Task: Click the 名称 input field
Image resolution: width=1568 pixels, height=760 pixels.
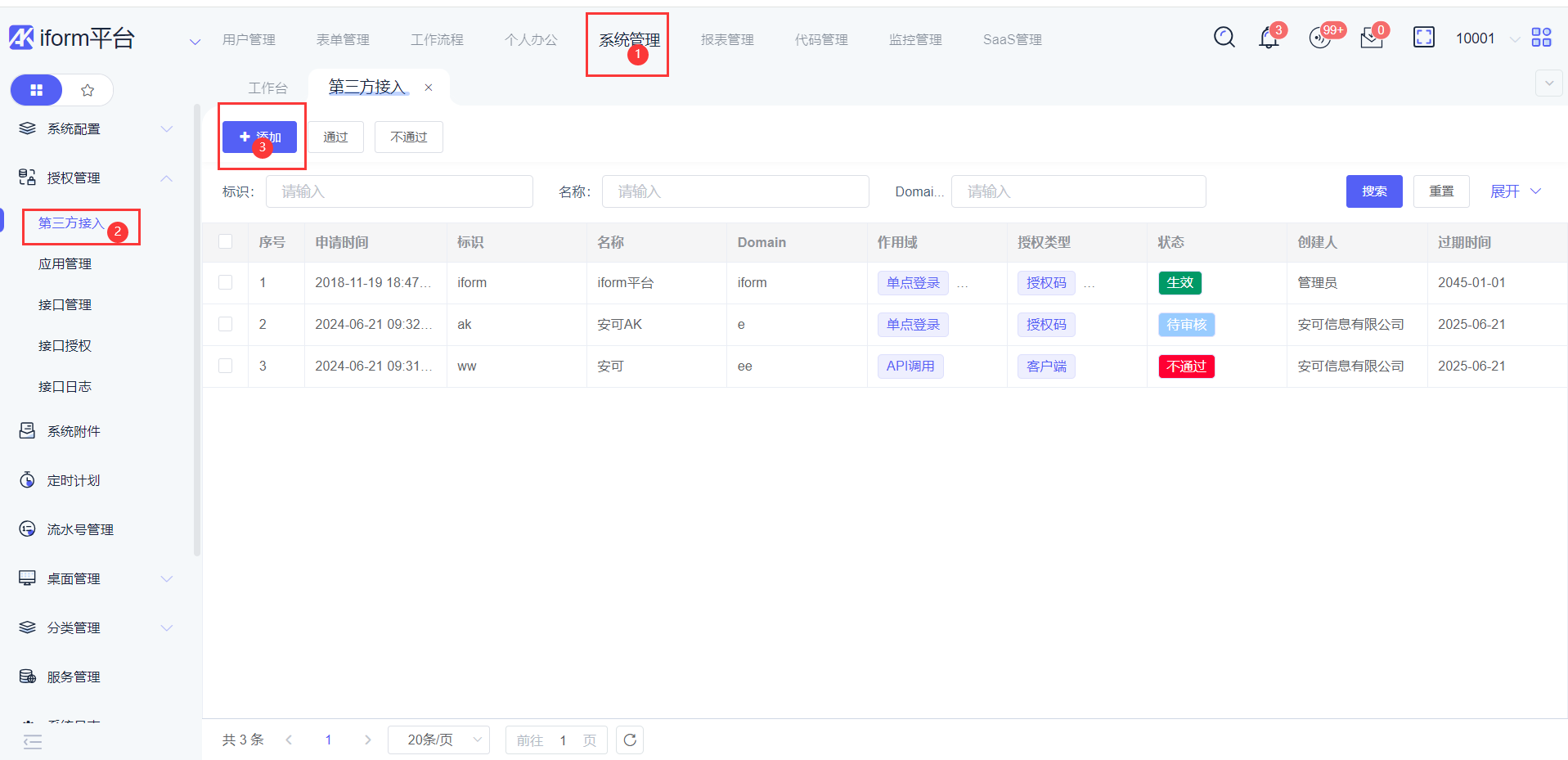Action: pyautogui.click(x=735, y=191)
